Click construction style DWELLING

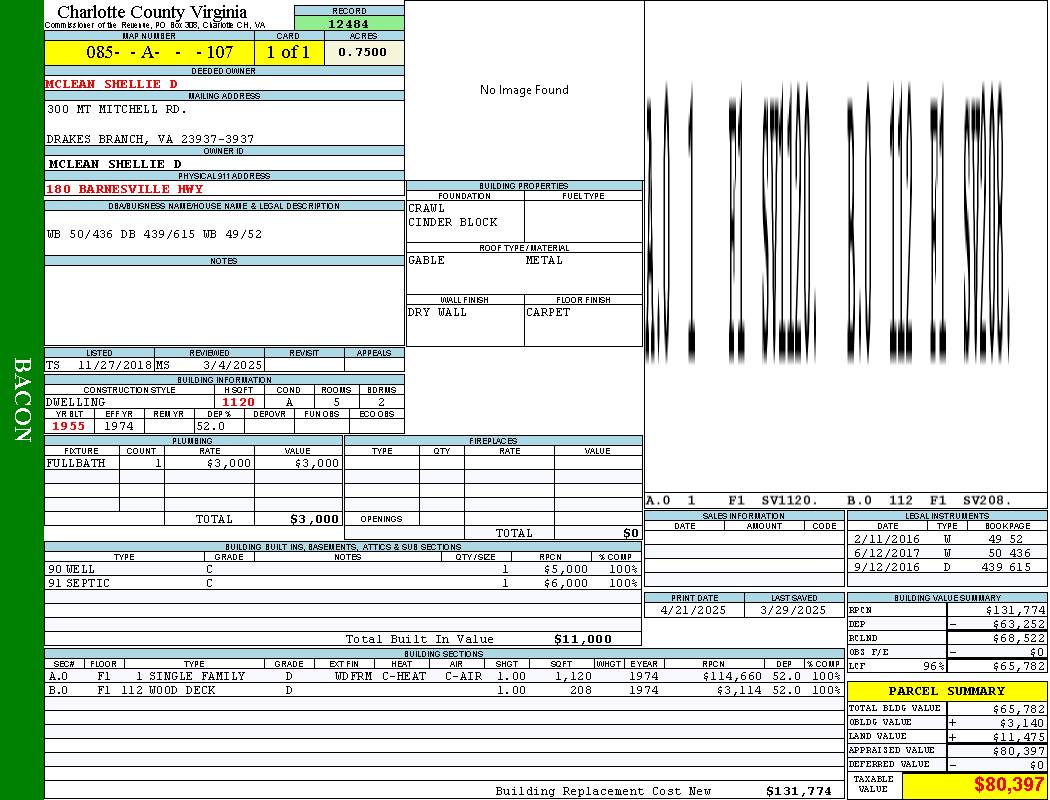coord(76,402)
